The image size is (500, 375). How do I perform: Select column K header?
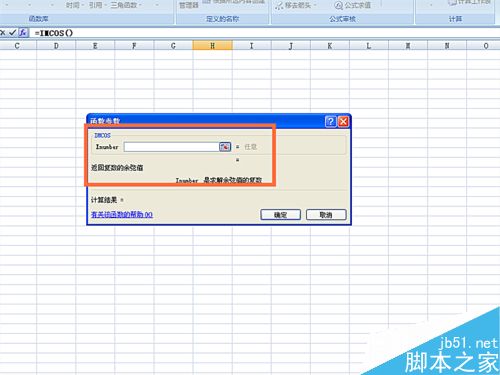coord(330,46)
